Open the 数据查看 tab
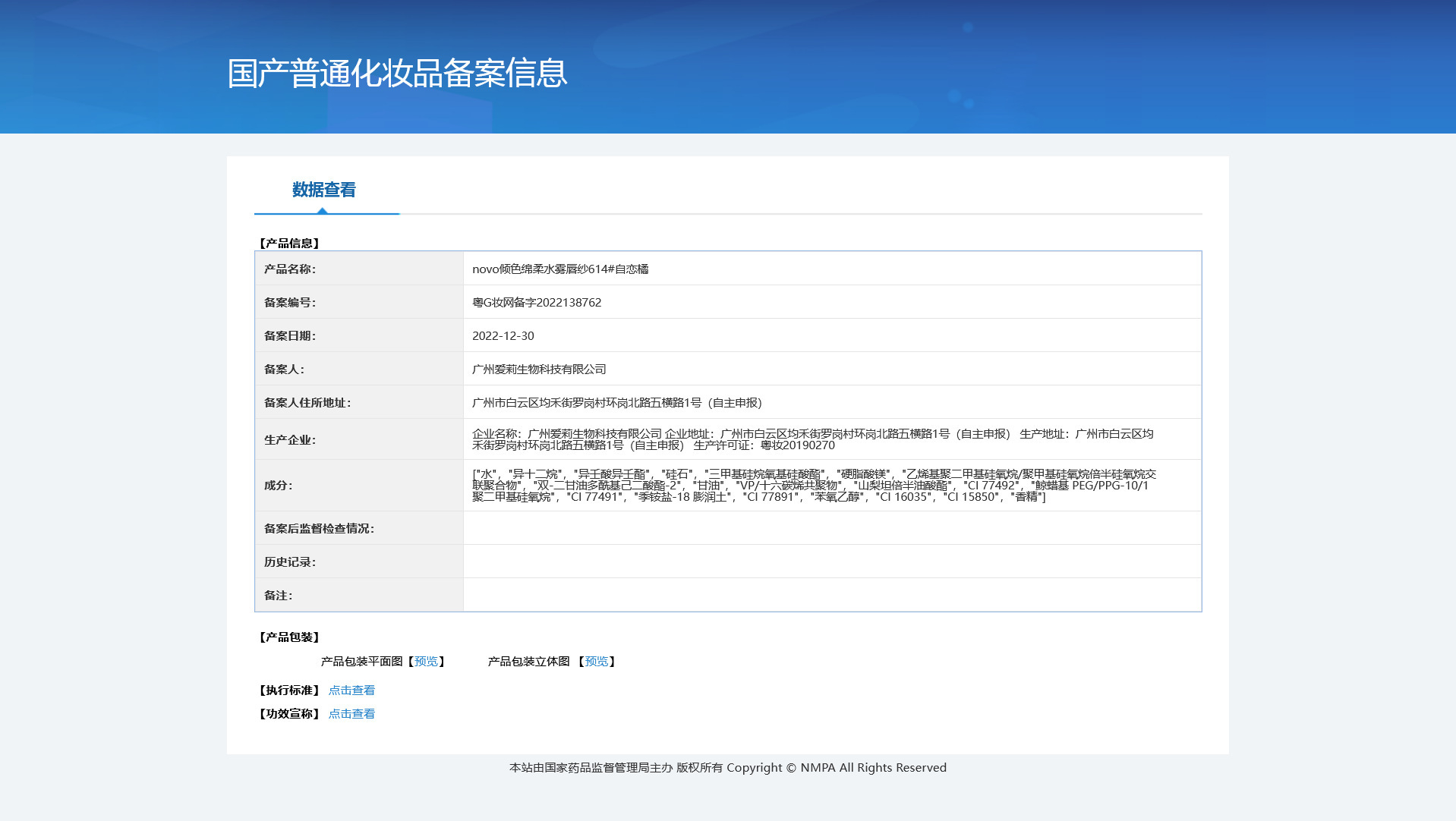Image resolution: width=1456 pixels, height=821 pixels. click(x=324, y=190)
